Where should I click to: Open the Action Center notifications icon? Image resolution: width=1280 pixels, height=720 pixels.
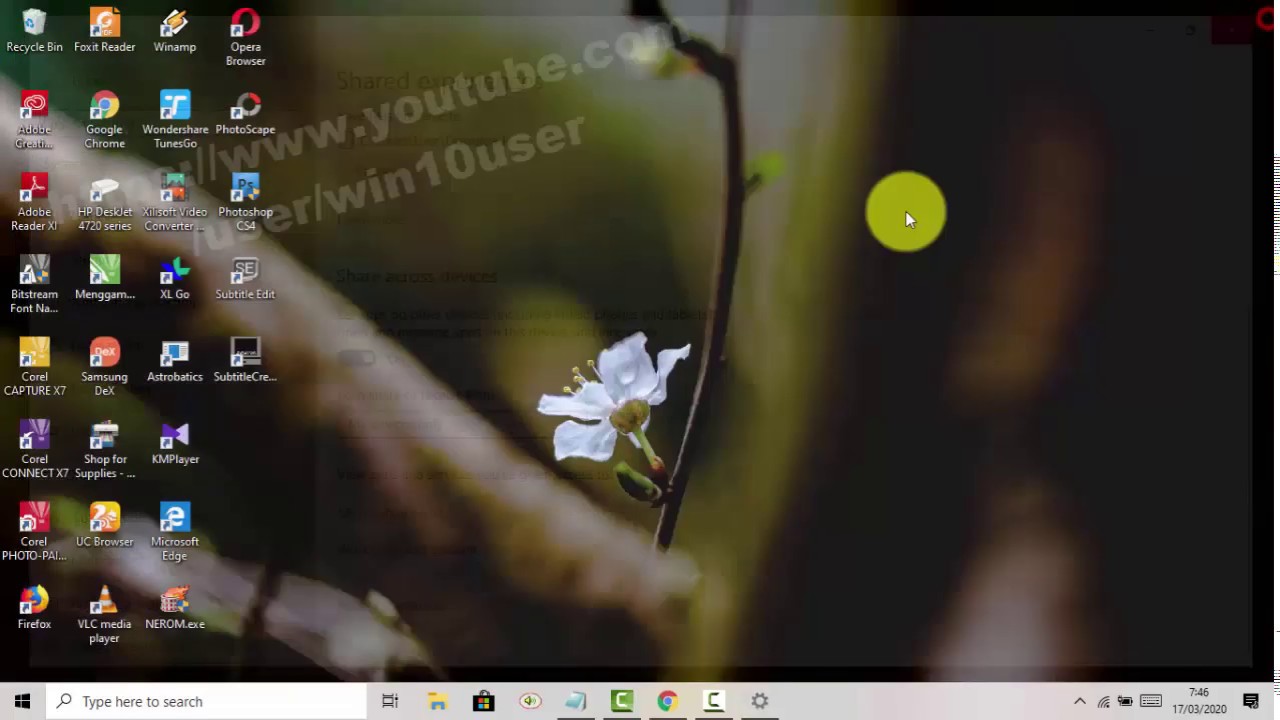tap(1251, 701)
